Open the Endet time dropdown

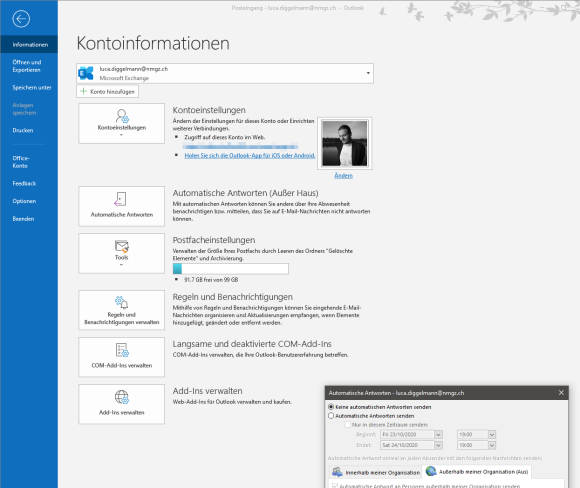pos(492,445)
